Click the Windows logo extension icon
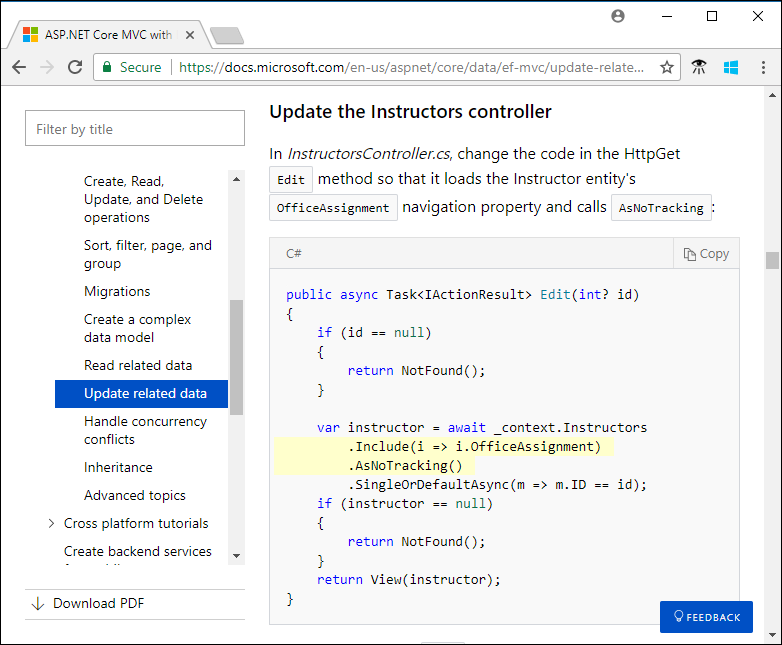The image size is (782, 645). pyautogui.click(x=731, y=67)
